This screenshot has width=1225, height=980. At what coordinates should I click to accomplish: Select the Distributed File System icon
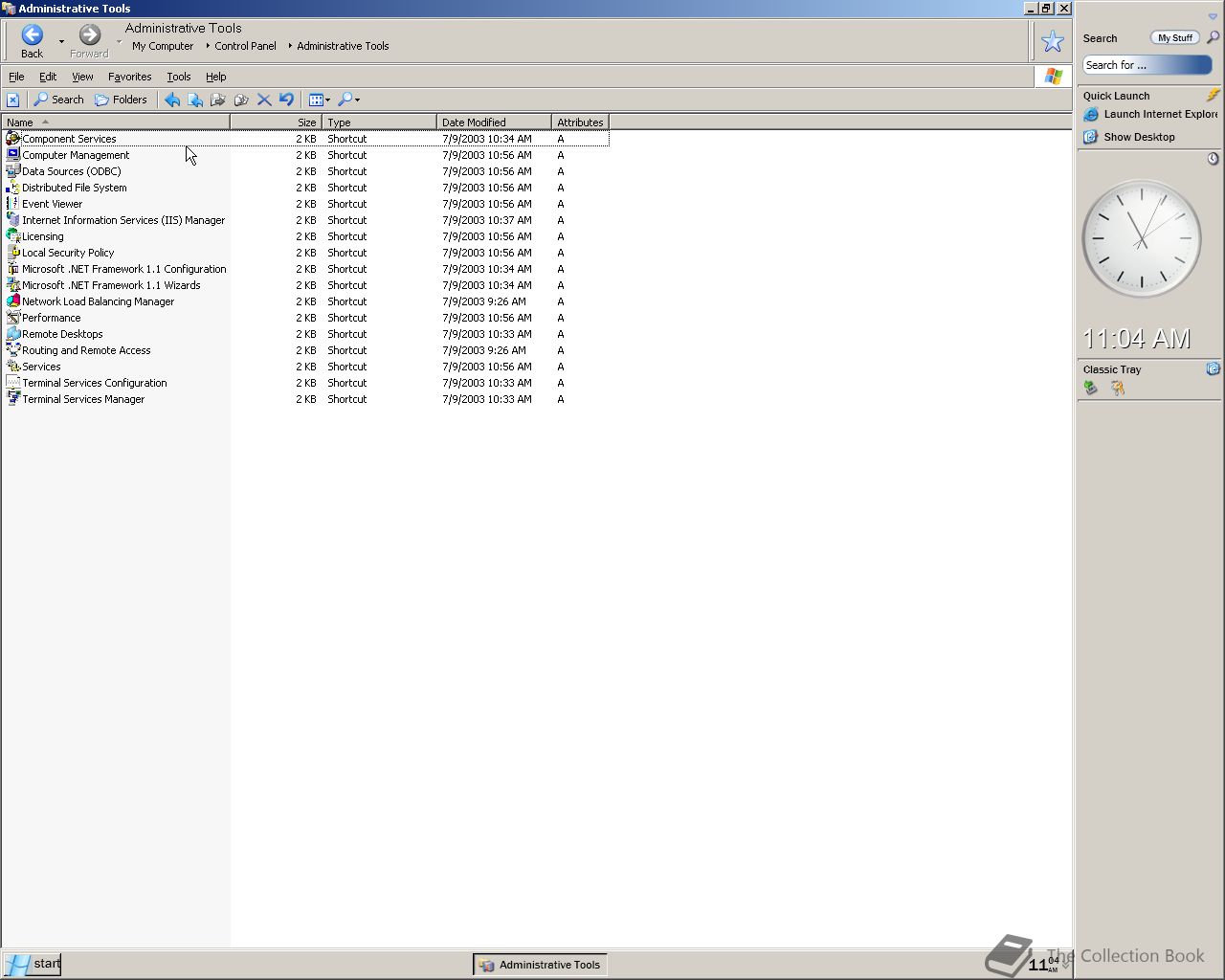(12, 188)
